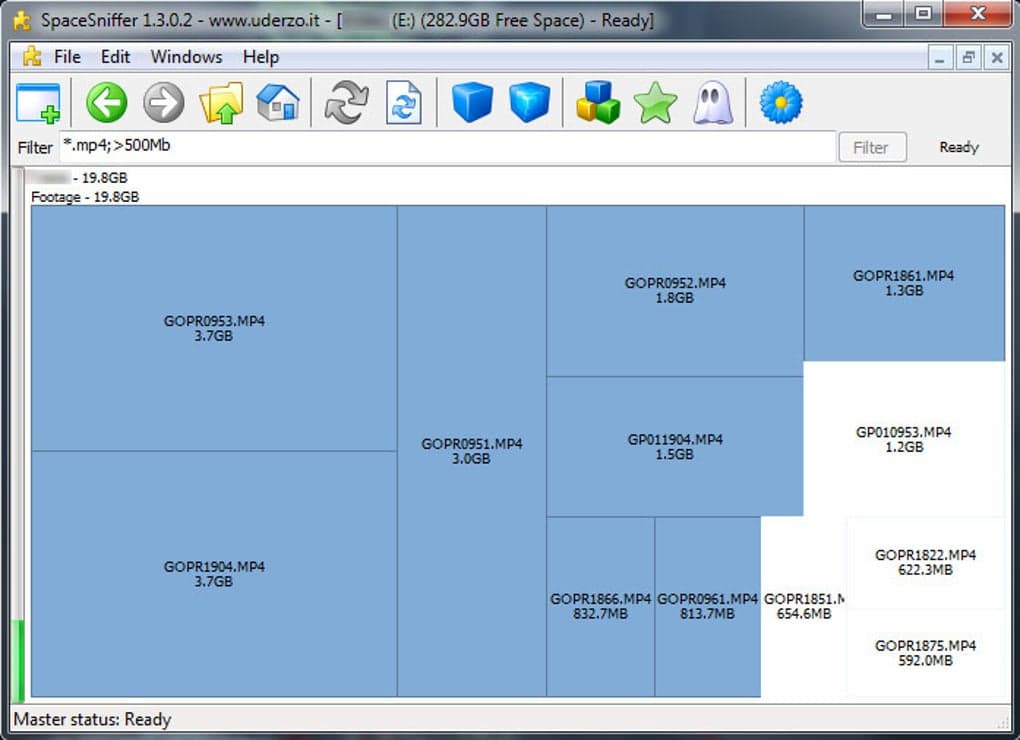Click SpaceSniffer title bar app icon

(22, 20)
